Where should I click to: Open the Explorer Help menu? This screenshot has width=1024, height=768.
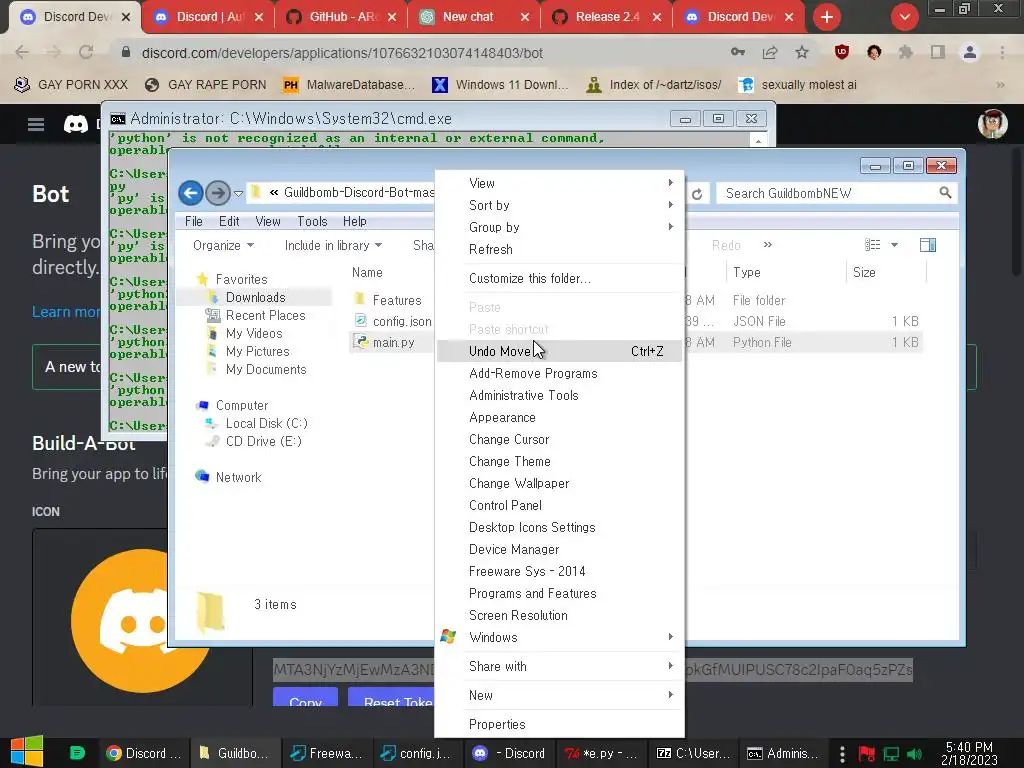(x=355, y=221)
